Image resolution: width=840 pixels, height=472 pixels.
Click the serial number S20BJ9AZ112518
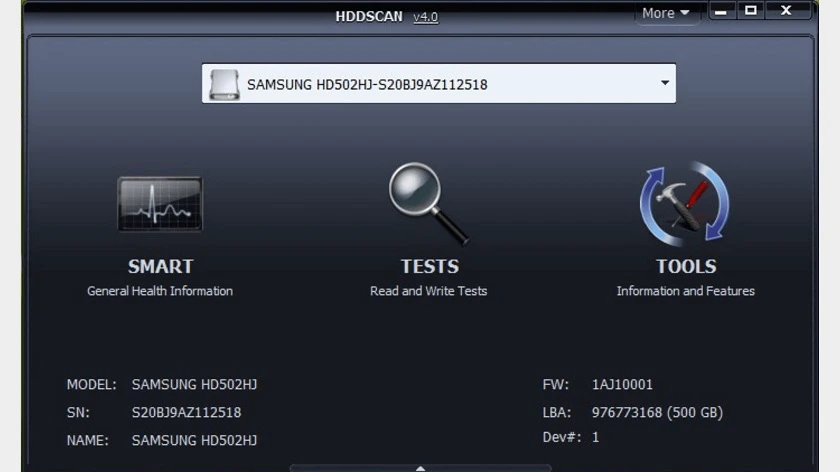point(186,413)
